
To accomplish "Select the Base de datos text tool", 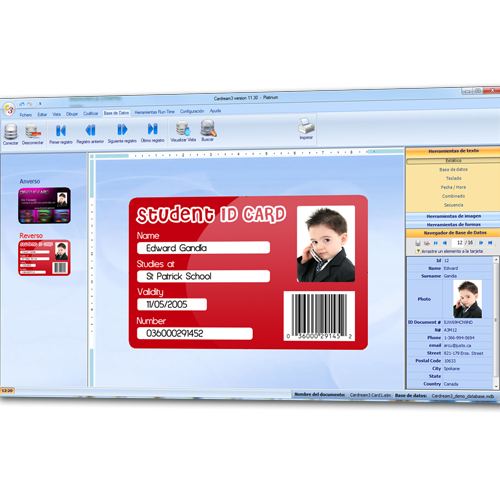I will pos(453,169).
